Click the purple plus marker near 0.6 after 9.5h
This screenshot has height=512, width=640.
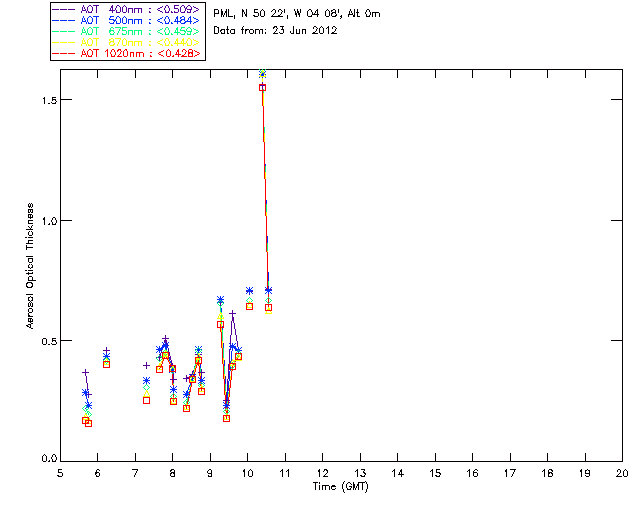click(232, 314)
